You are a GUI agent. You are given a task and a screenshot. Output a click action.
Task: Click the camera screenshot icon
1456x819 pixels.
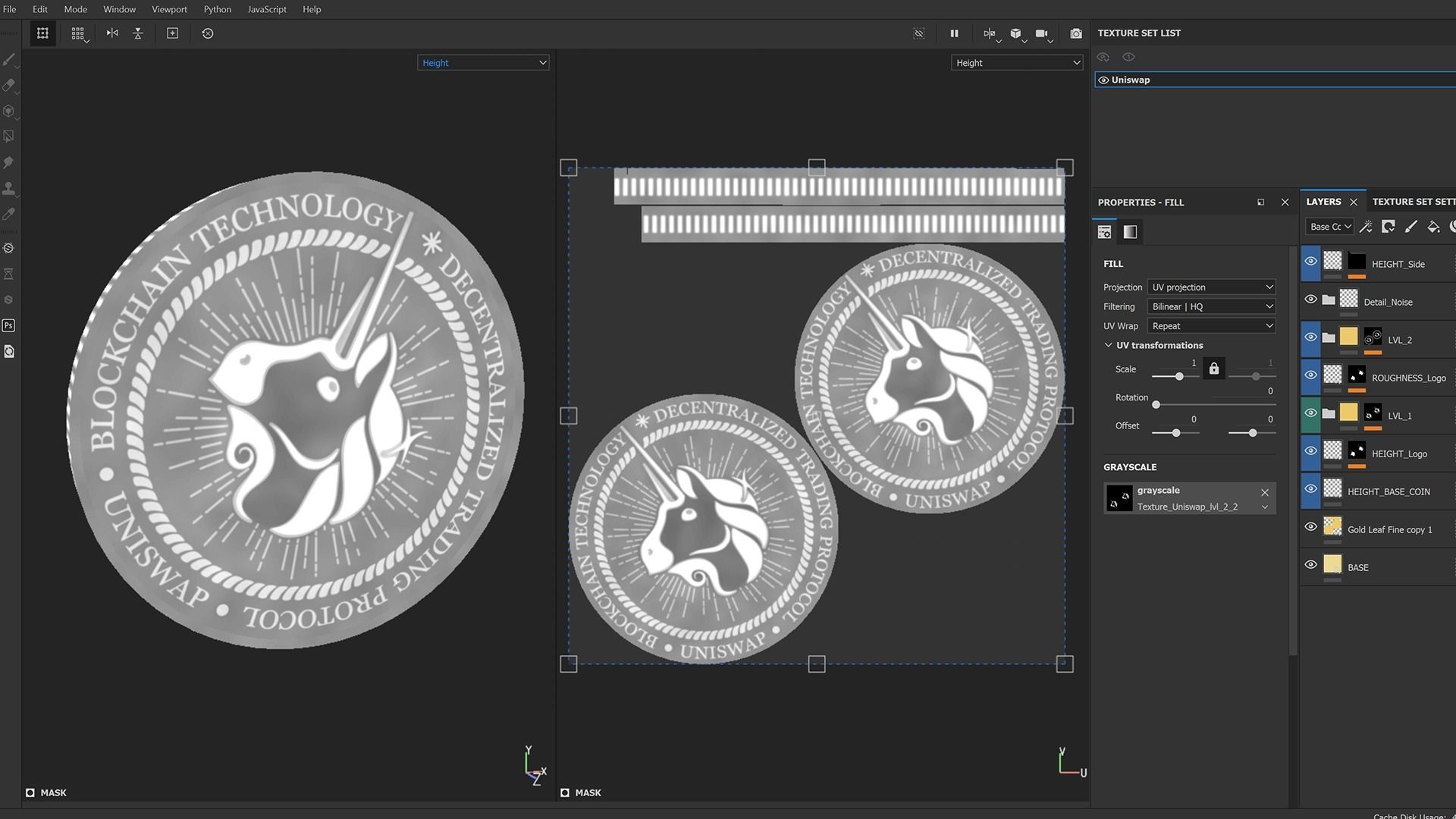click(1075, 33)
